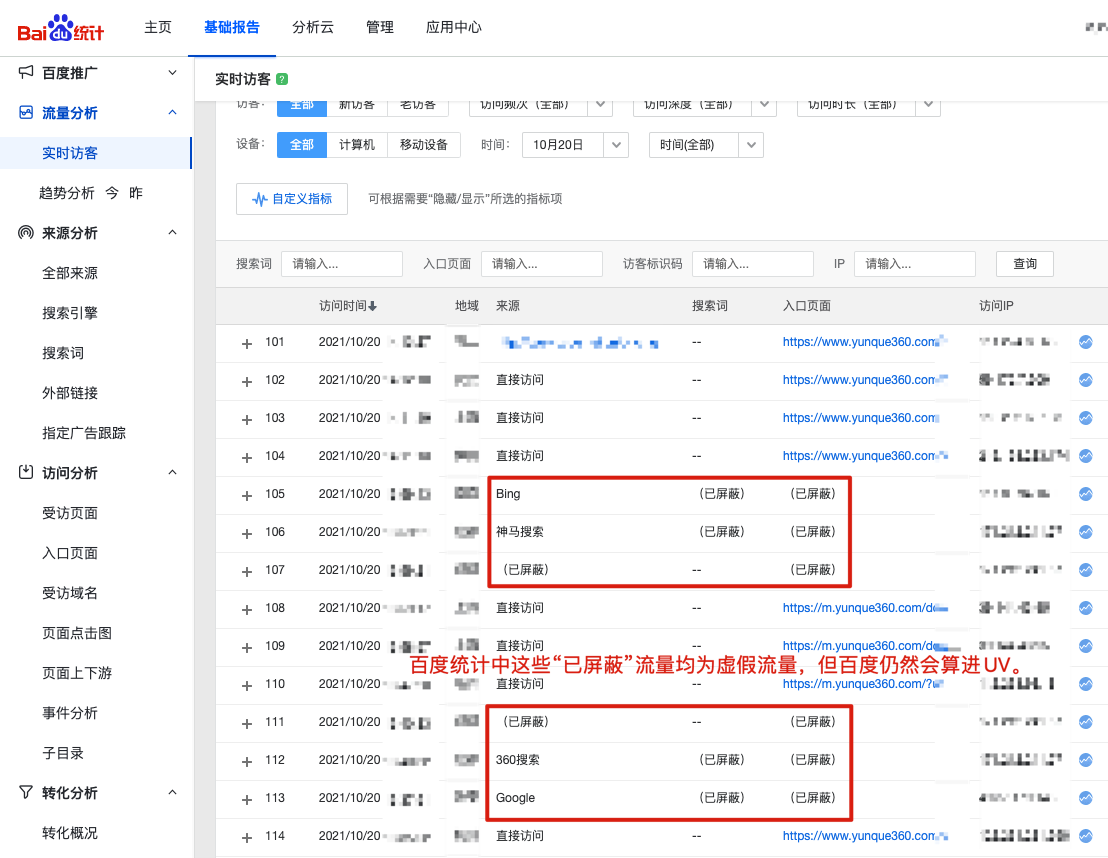Open trend chart icon for row 113
Viewport: 1108px width, 858px height.
click(1085, 798)
